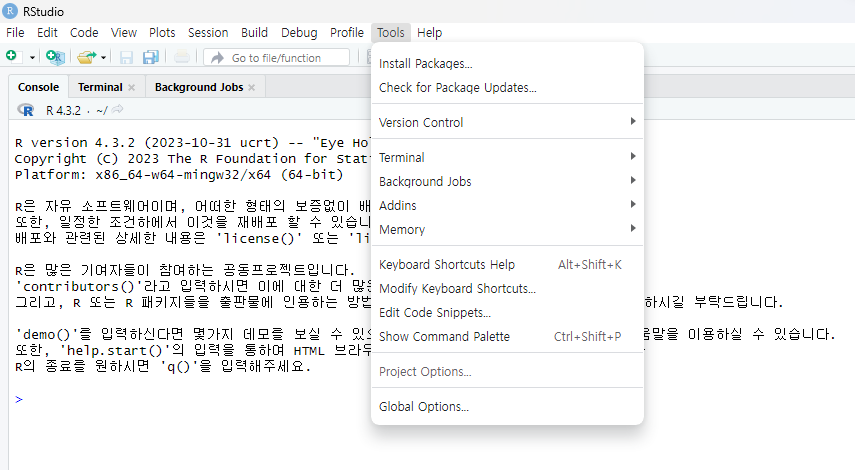855x470 pixels.
Task: Click the 'R version 4.3.2' console line
Action: (x=192, y=143)
